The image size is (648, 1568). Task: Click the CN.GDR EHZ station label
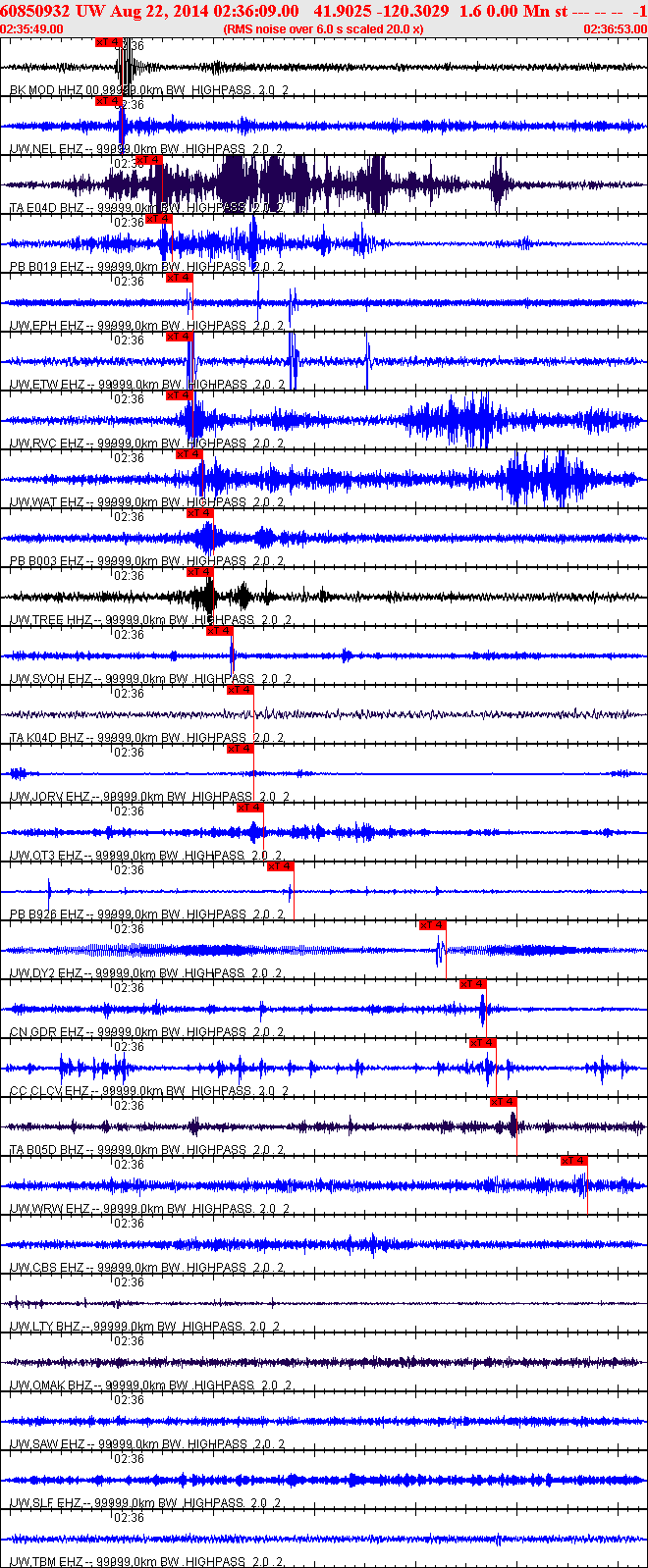click(147, 1032)
